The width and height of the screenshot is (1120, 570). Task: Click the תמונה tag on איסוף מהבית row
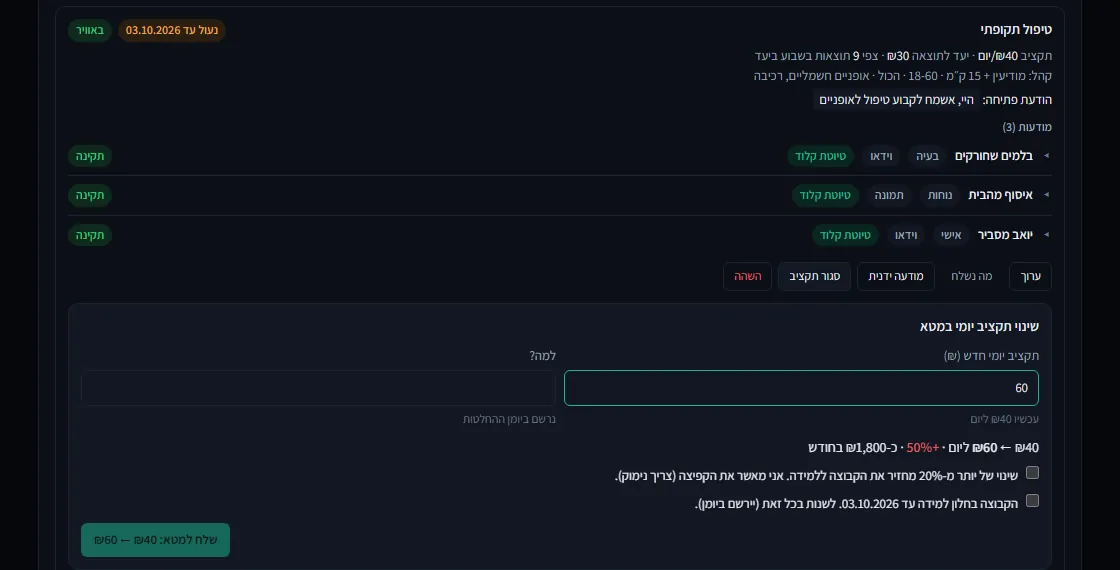click(889, 195)
